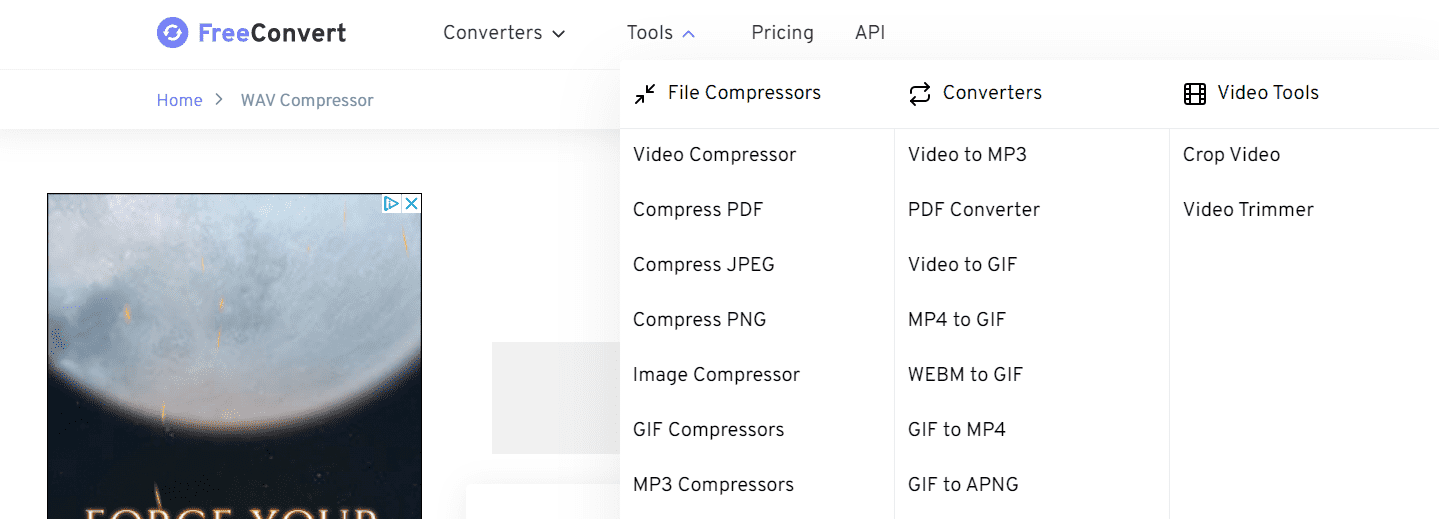Screen dimensions: 1439x519
Task: Click the AdChoices icon on the ad
Action: pyautogui.click(x=392, y=204)
